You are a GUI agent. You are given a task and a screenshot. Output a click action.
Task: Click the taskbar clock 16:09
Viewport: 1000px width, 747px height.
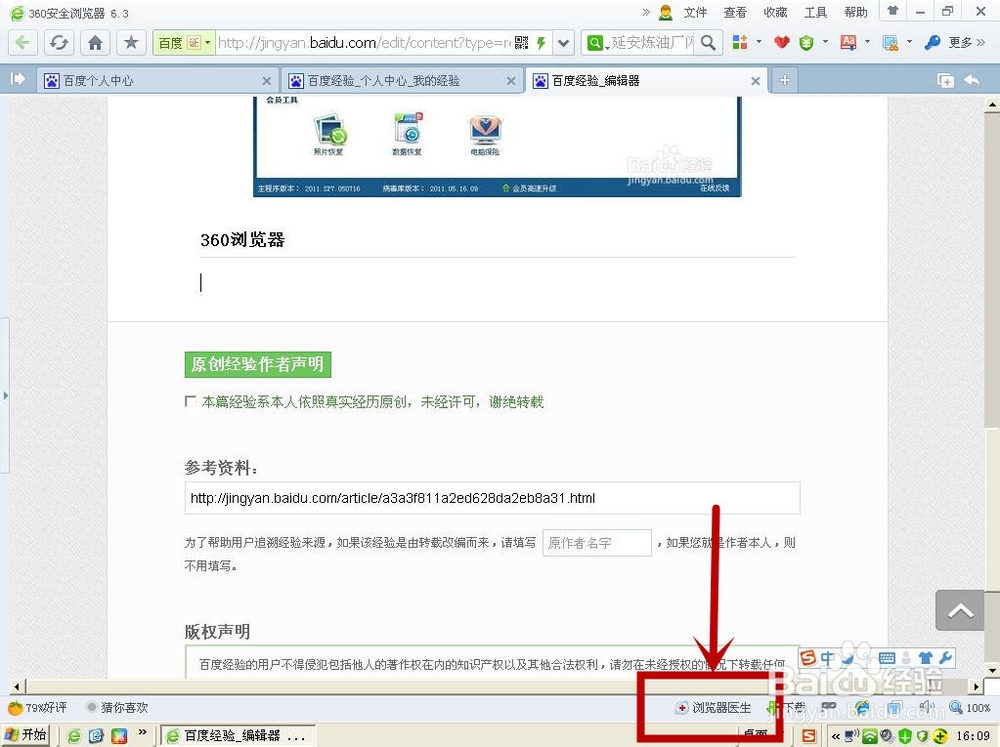point(973,736)
